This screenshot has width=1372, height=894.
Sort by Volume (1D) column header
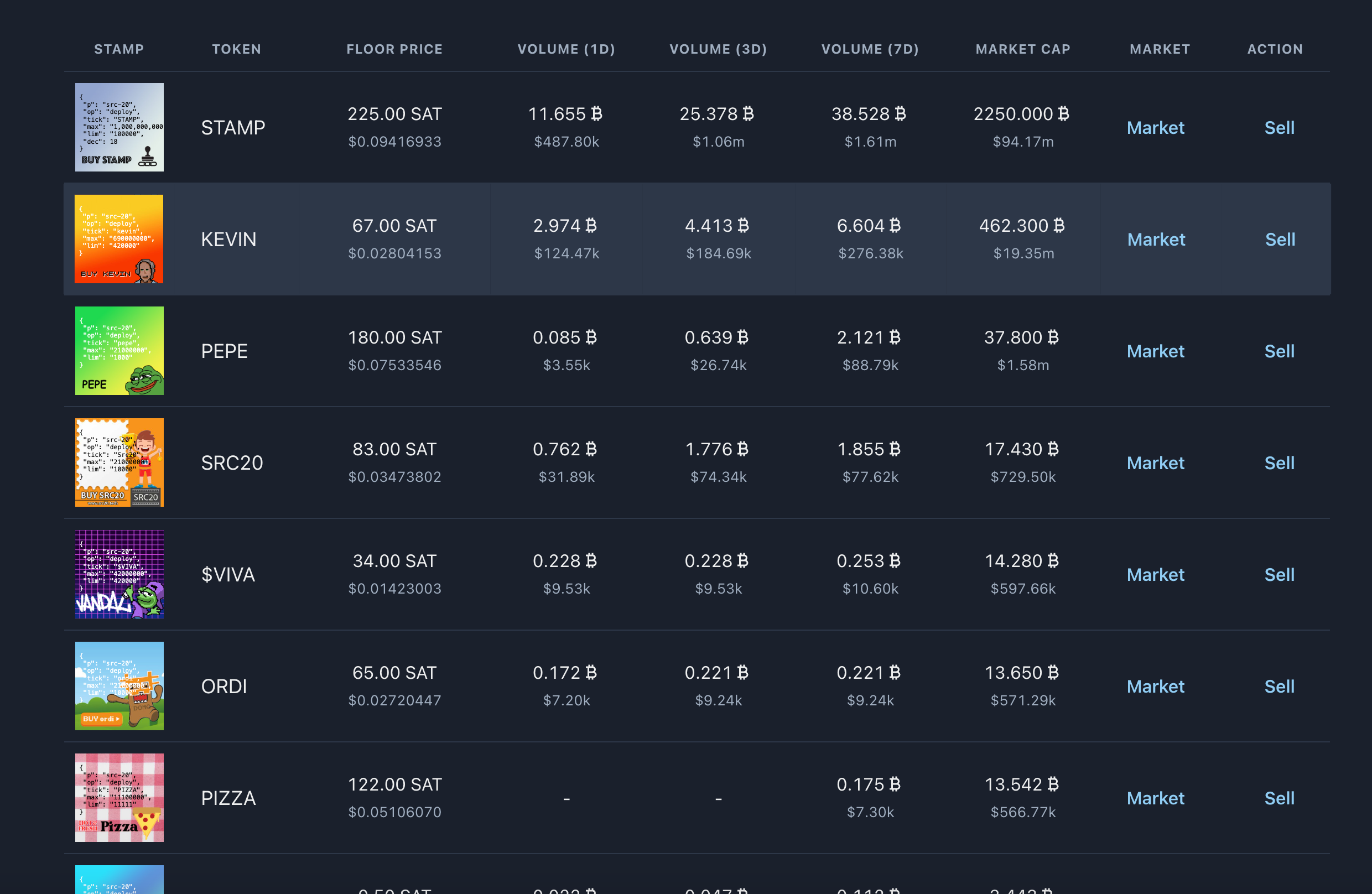click(x=566, y=50)
